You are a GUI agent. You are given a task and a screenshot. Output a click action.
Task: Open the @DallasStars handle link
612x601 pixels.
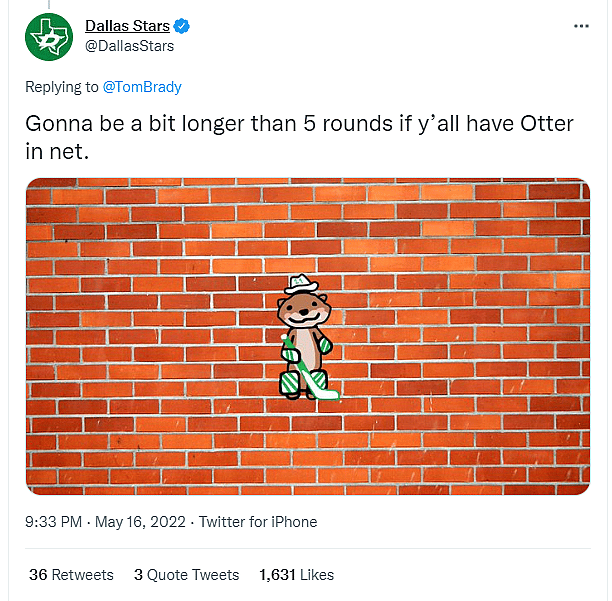[x=130, y=45]
